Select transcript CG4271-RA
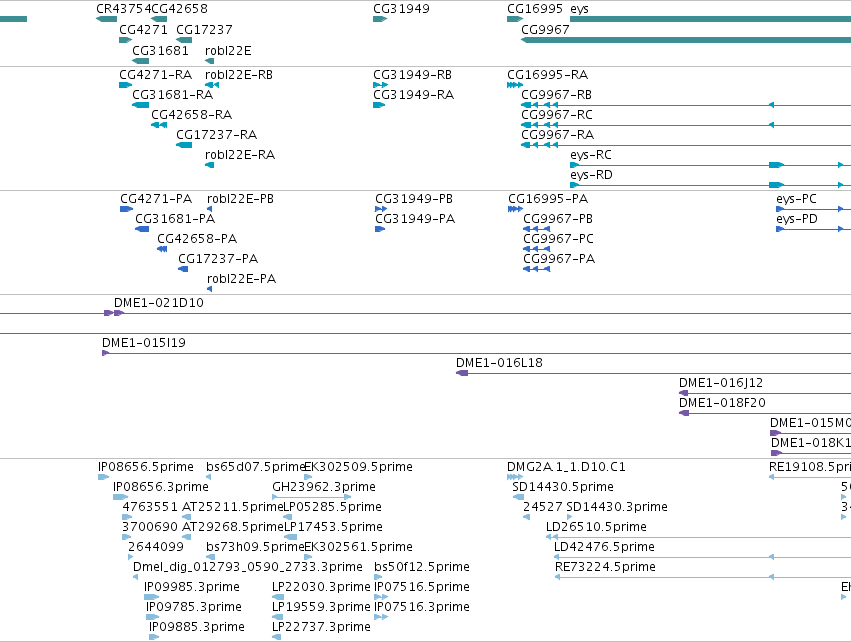851x642 pixels. [x=155, y=75]
